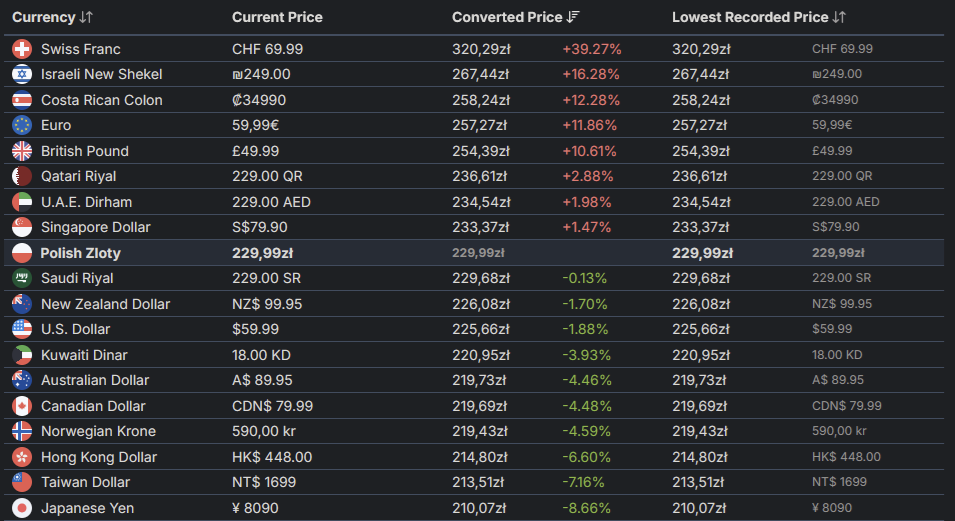
Task: Click the Swiss Franc flag icon
Action: click(x=22, y=49)
